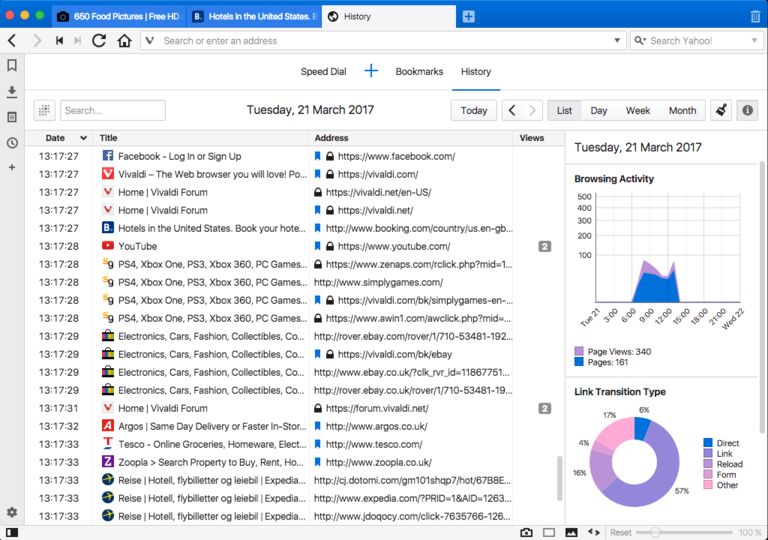
Task: Toggle the side panel from the status bar
Action: pos(12,532)
